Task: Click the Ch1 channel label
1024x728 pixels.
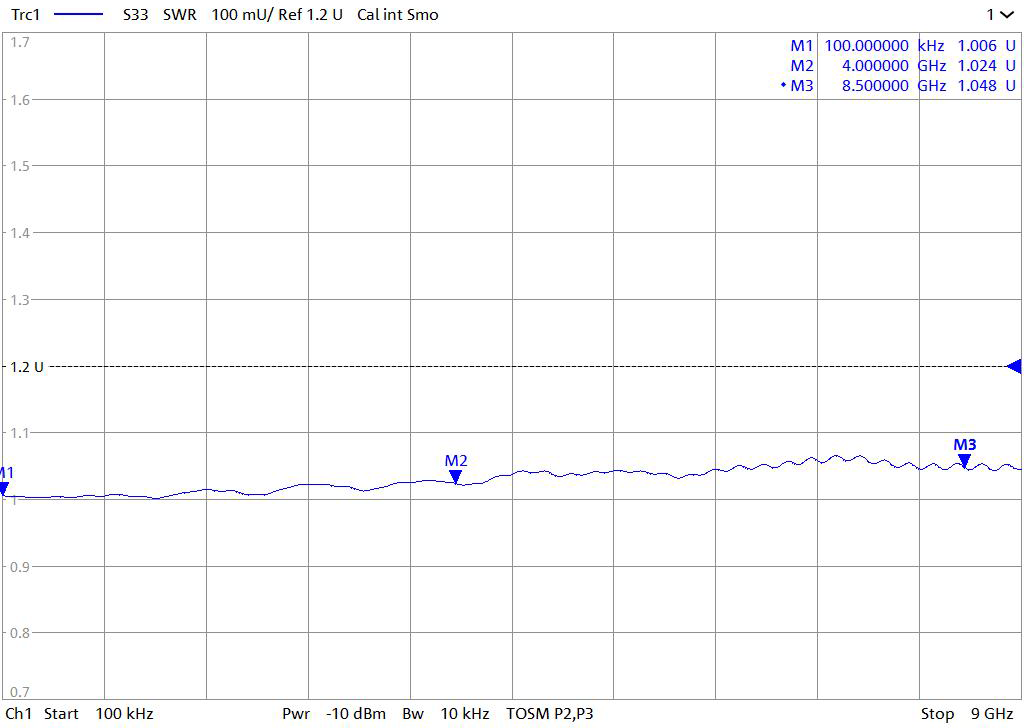Action: pos(19,713)
